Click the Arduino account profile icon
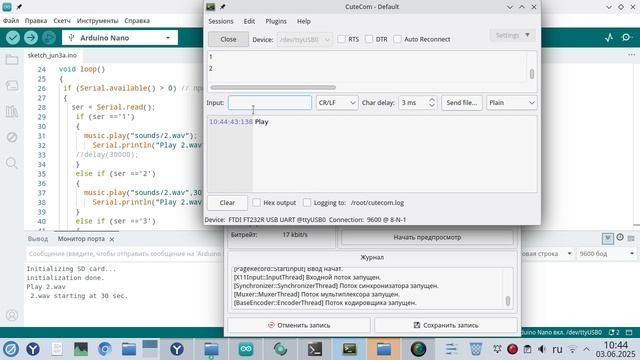Image resolution: width=640 pixels, height=360 pixels. pyautogui.click(x=12, y=315)
